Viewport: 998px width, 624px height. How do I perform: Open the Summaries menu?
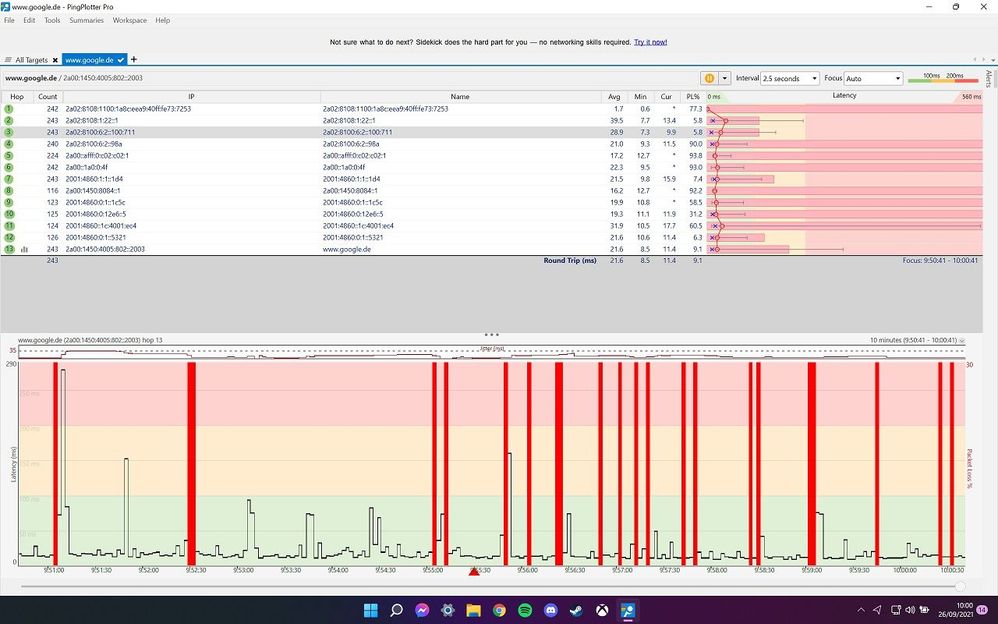pos(86,20)
